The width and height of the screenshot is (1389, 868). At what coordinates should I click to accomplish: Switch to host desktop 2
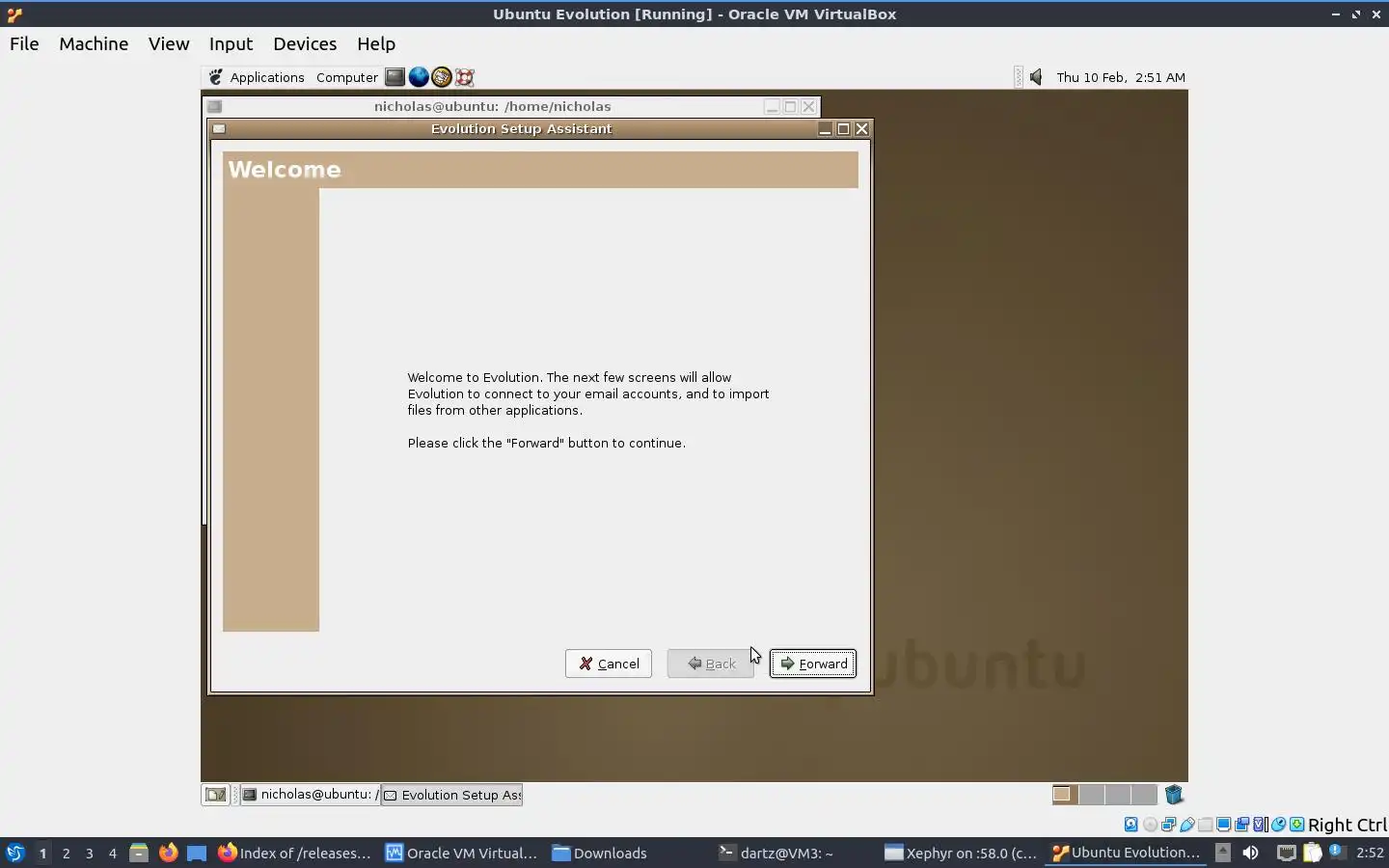click(66, 853)
